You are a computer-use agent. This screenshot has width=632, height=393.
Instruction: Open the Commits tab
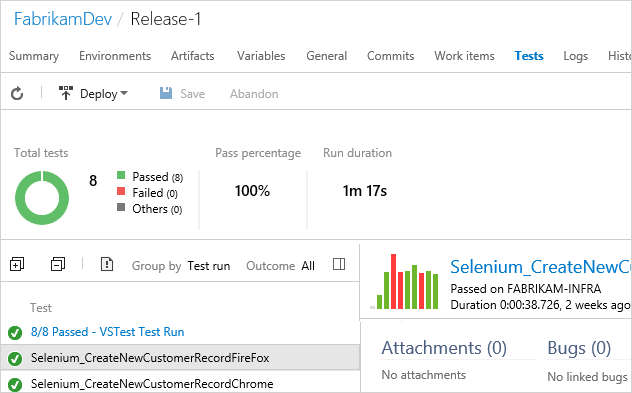pos(391,56)
